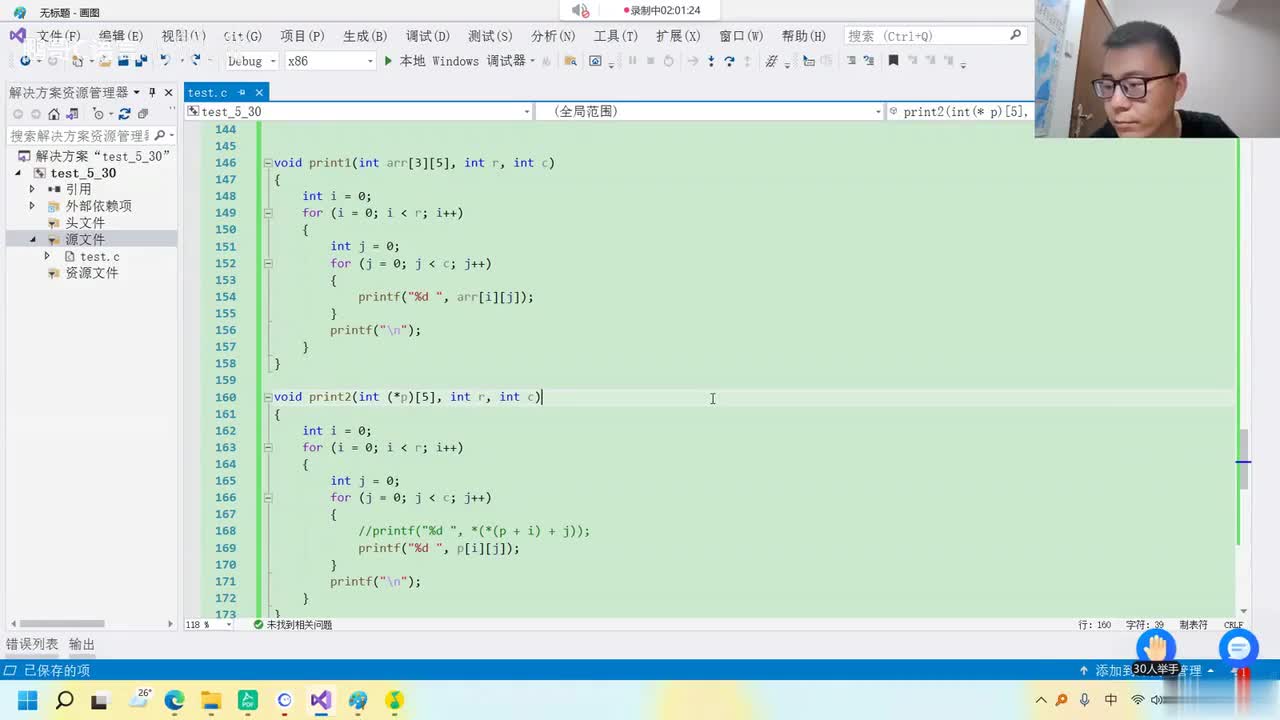
Task: Click the Find in Files icon
Action: point(571,61)
